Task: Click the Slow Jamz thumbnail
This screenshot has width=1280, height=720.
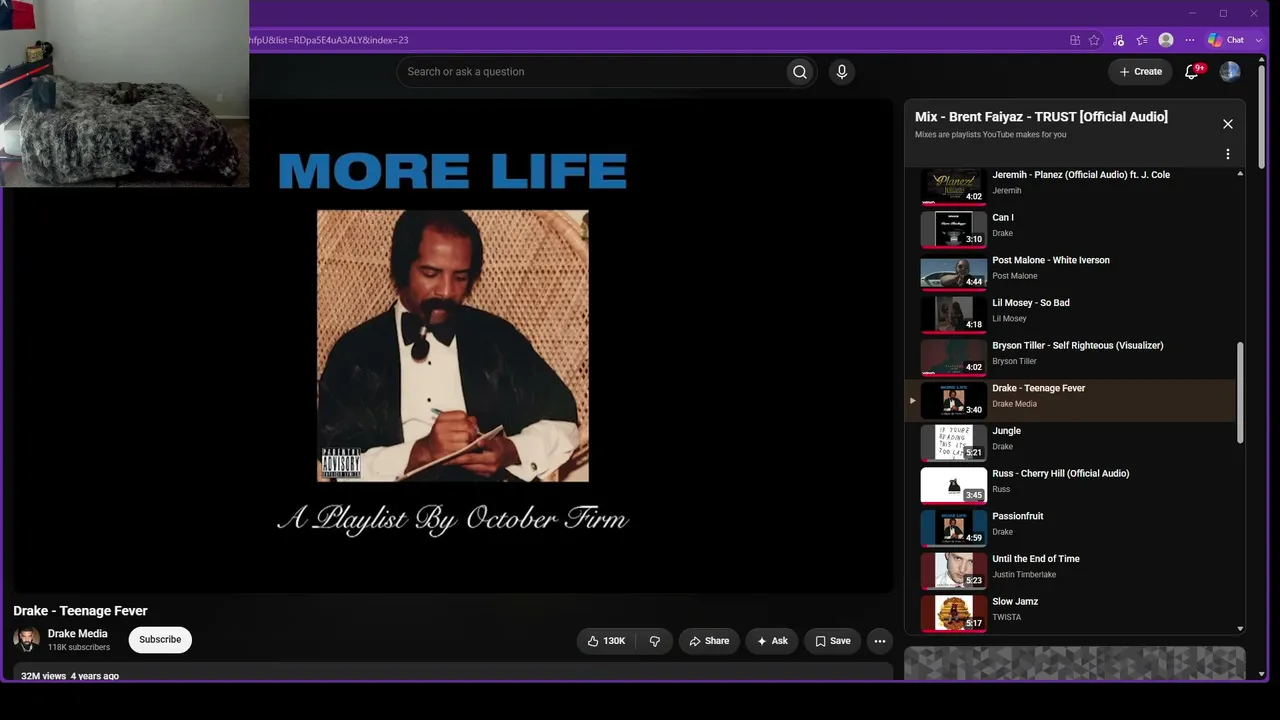Action: (x=953, y=614)
